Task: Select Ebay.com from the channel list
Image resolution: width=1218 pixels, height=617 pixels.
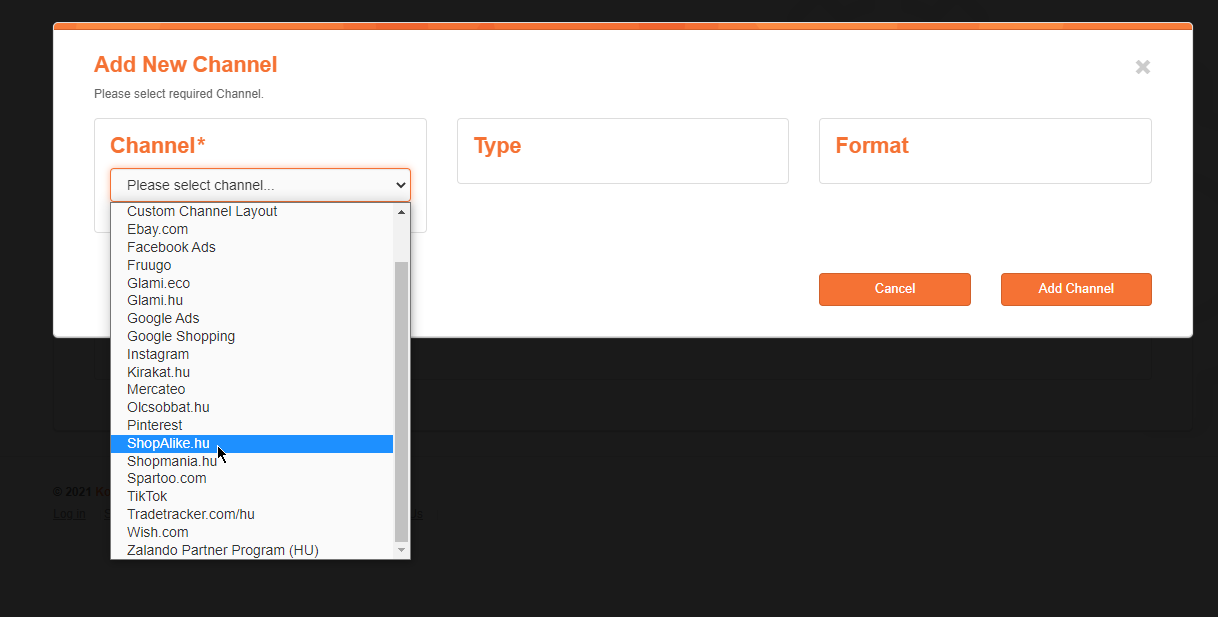Action: [252, 229]
